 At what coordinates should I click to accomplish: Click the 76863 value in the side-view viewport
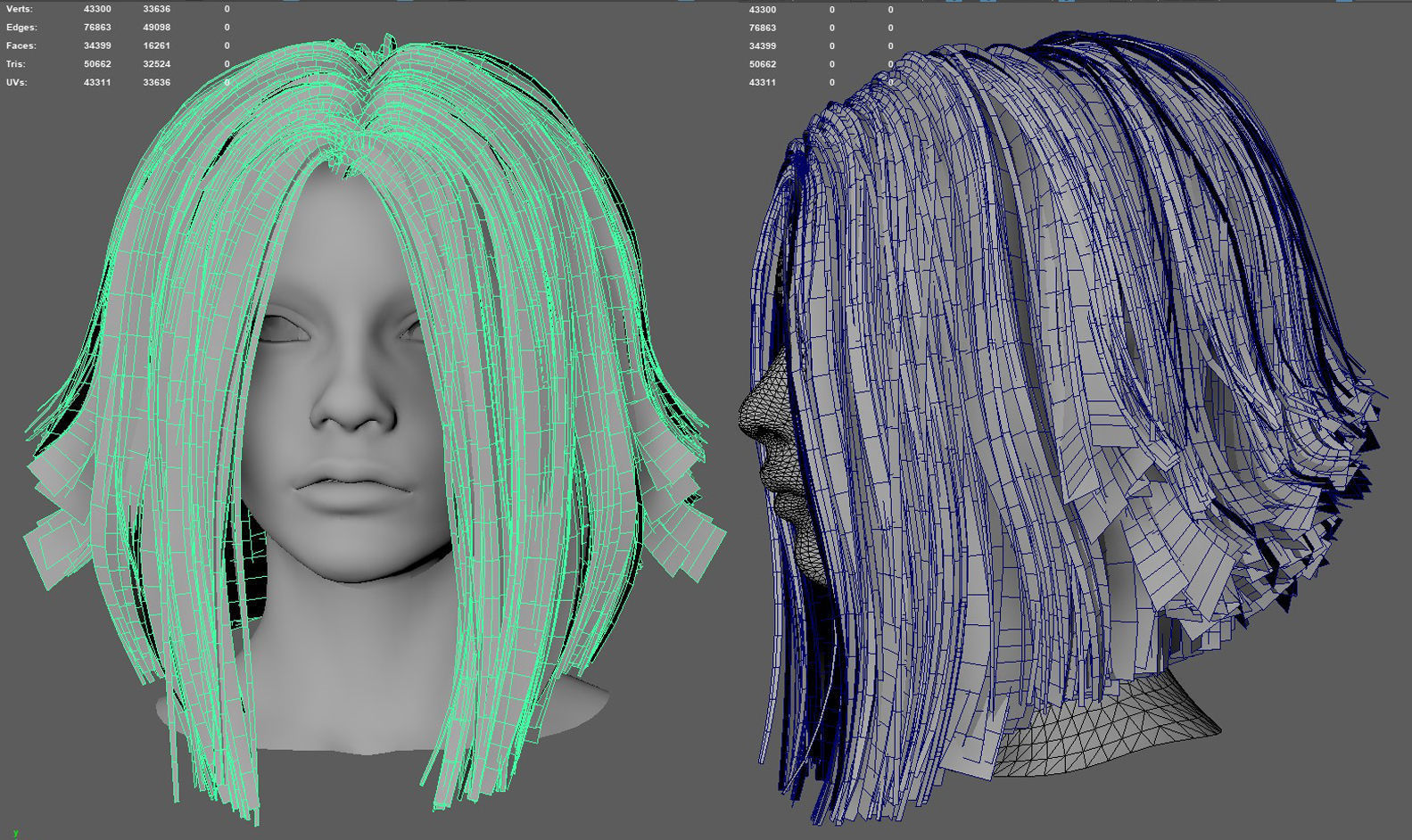tap(763, 28)
